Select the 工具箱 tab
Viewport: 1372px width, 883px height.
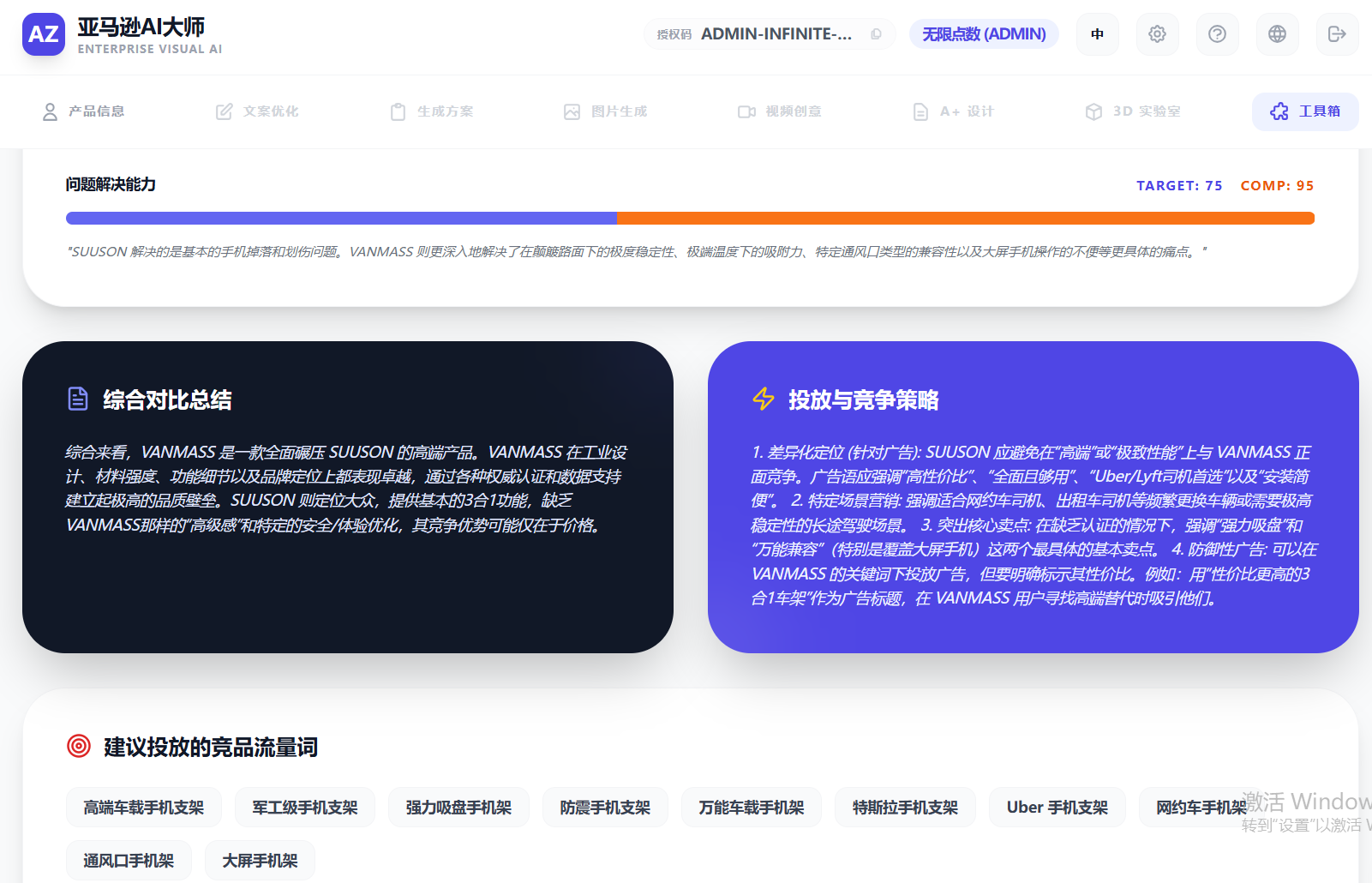click(x=1305, y=111)
